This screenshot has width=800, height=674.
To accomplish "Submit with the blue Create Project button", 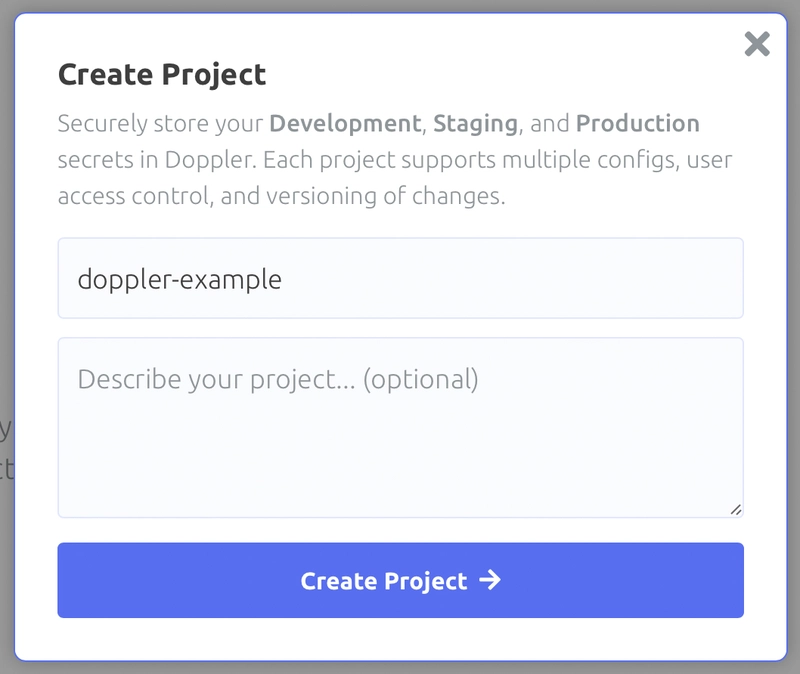I will [x=401, y=580].
